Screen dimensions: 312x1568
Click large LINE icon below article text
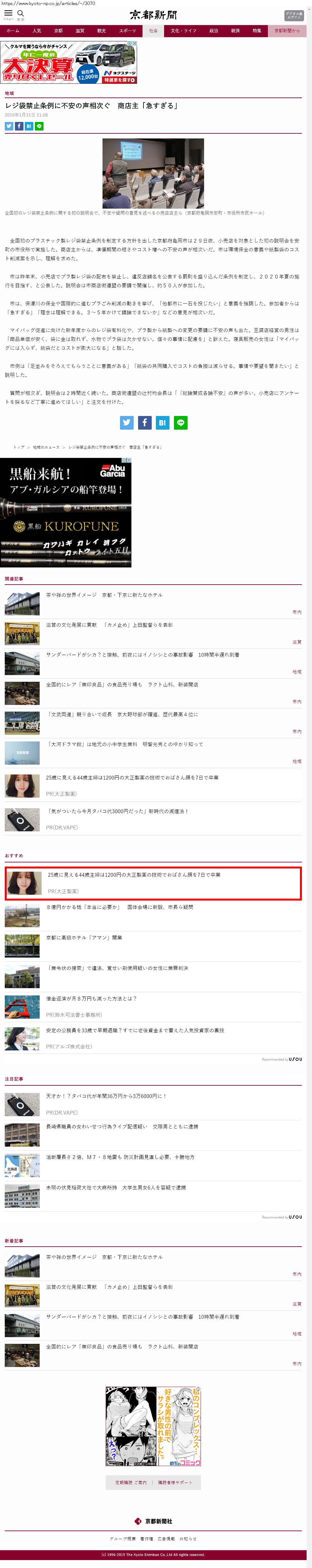pos(181,422)
